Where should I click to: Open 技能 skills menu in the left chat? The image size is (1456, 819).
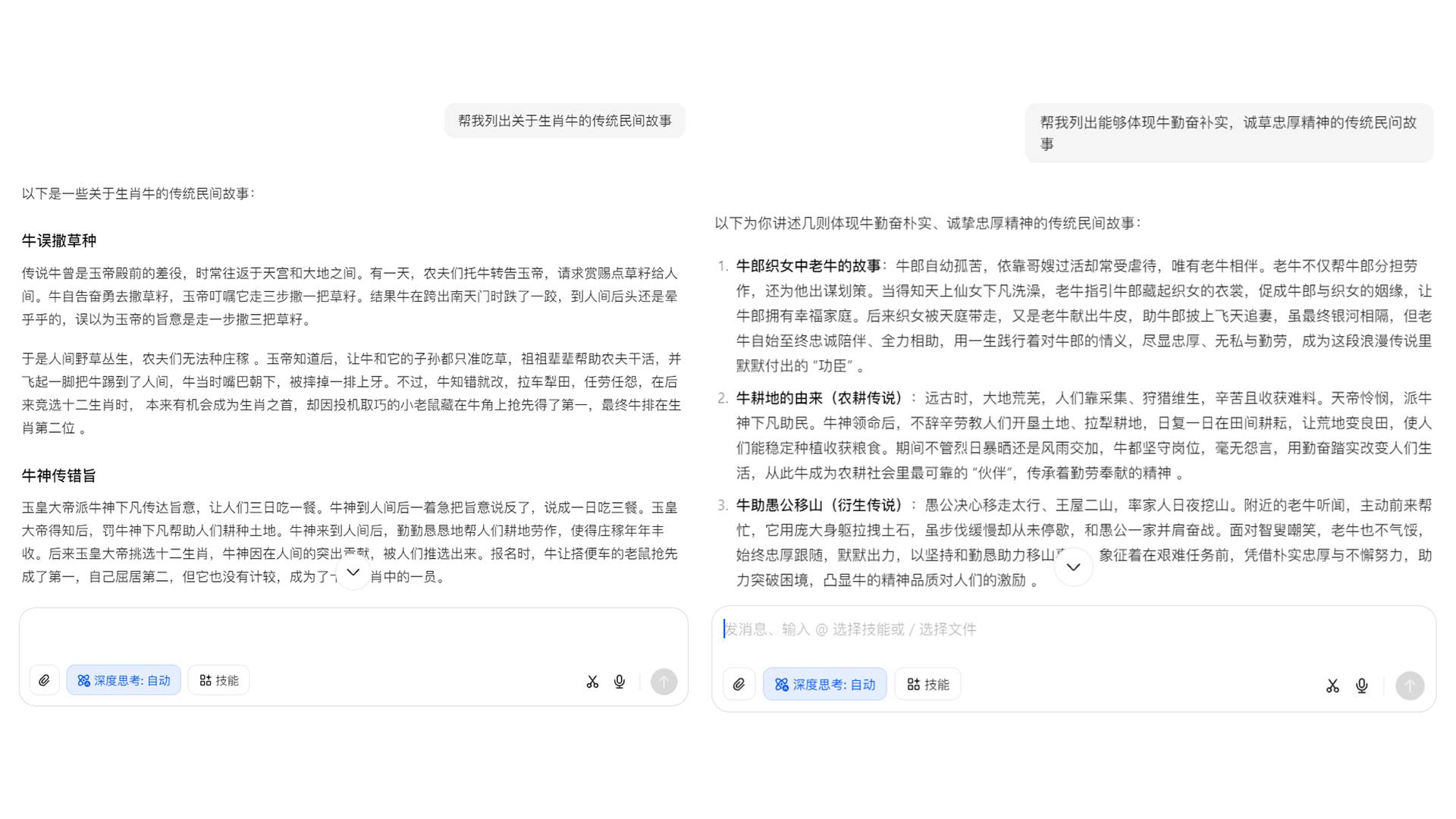(219, 681)
